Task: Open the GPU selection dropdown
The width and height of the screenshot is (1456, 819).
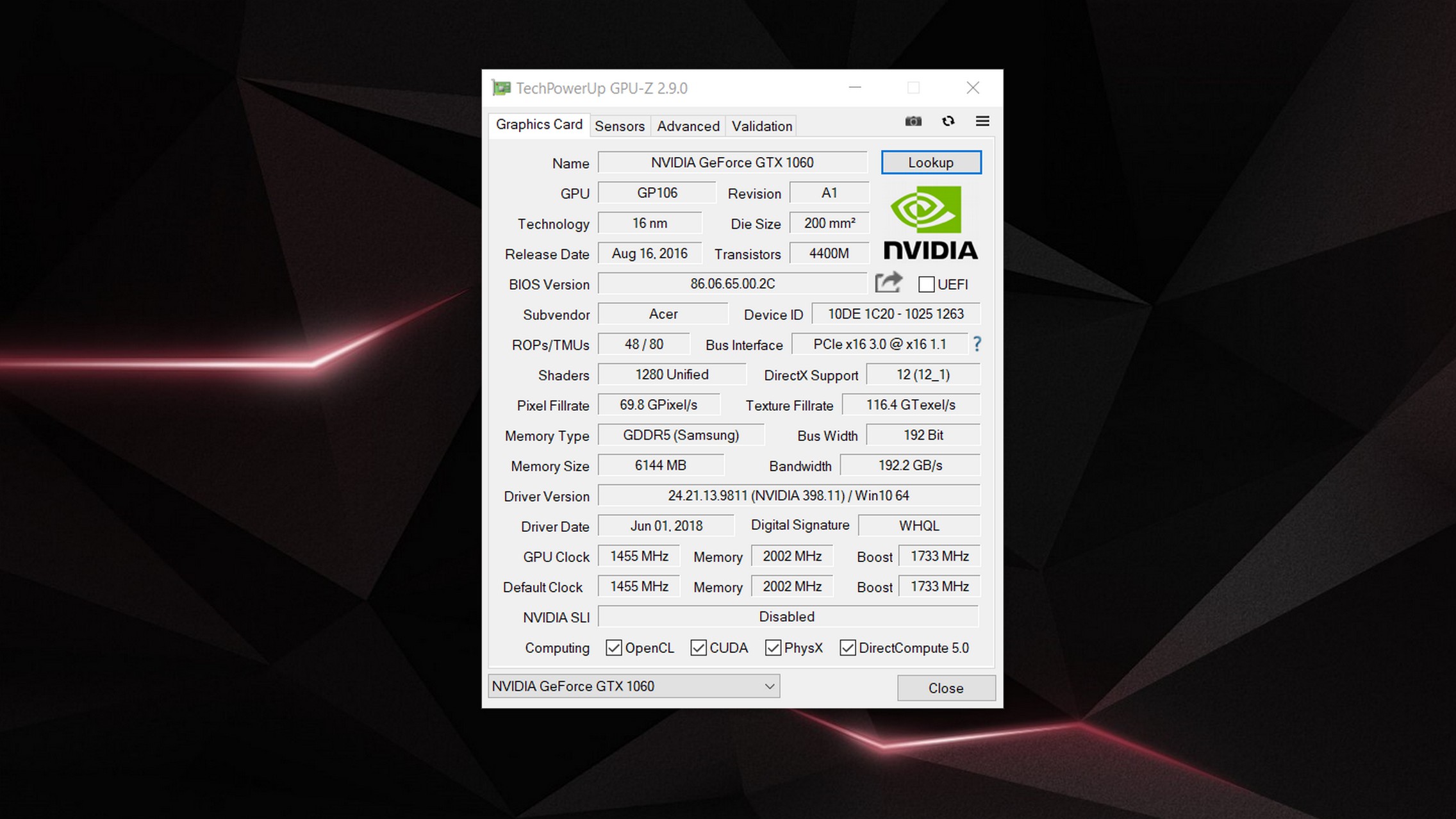Action: coord(634,686)
